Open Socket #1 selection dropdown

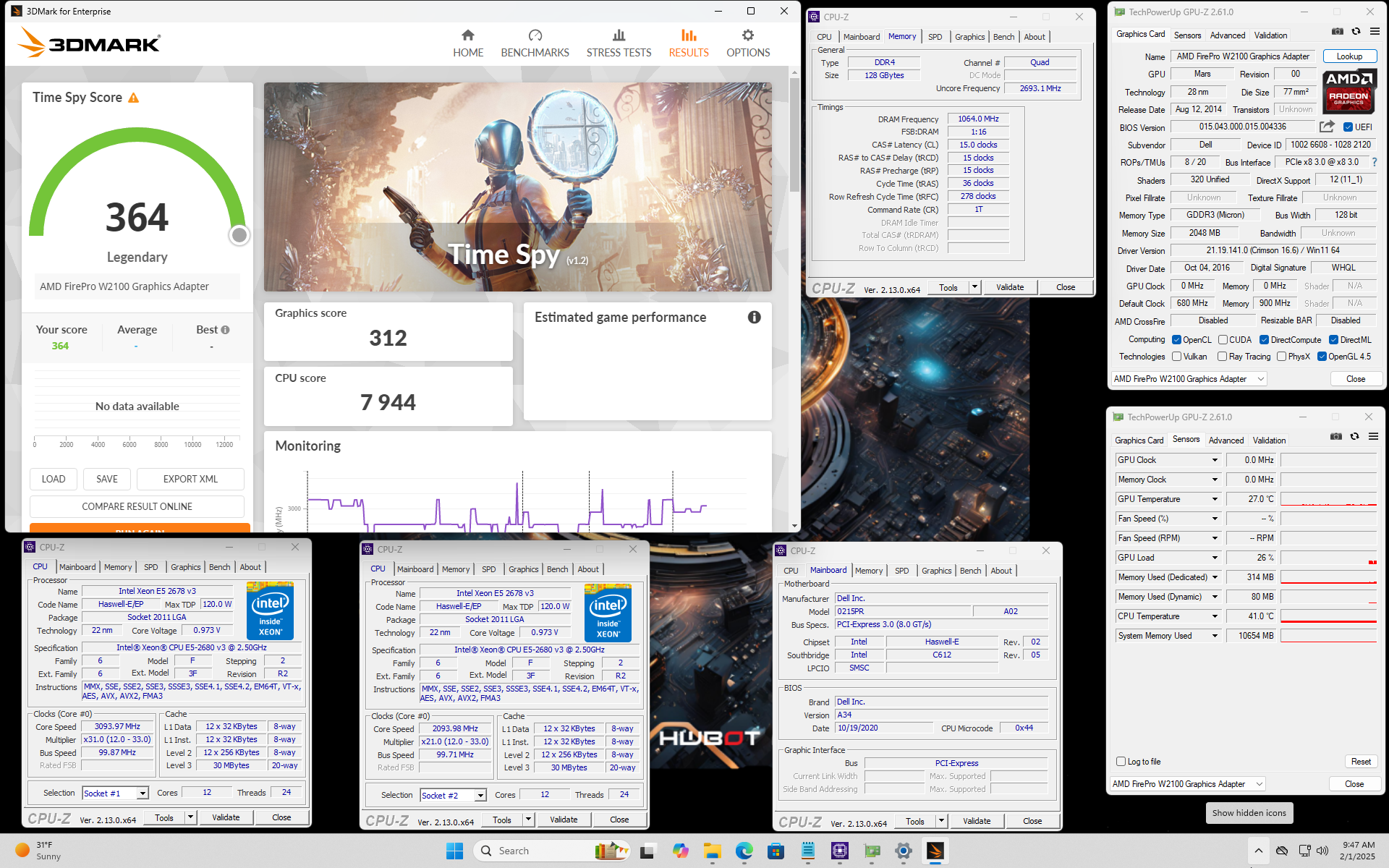click(143, 793)
